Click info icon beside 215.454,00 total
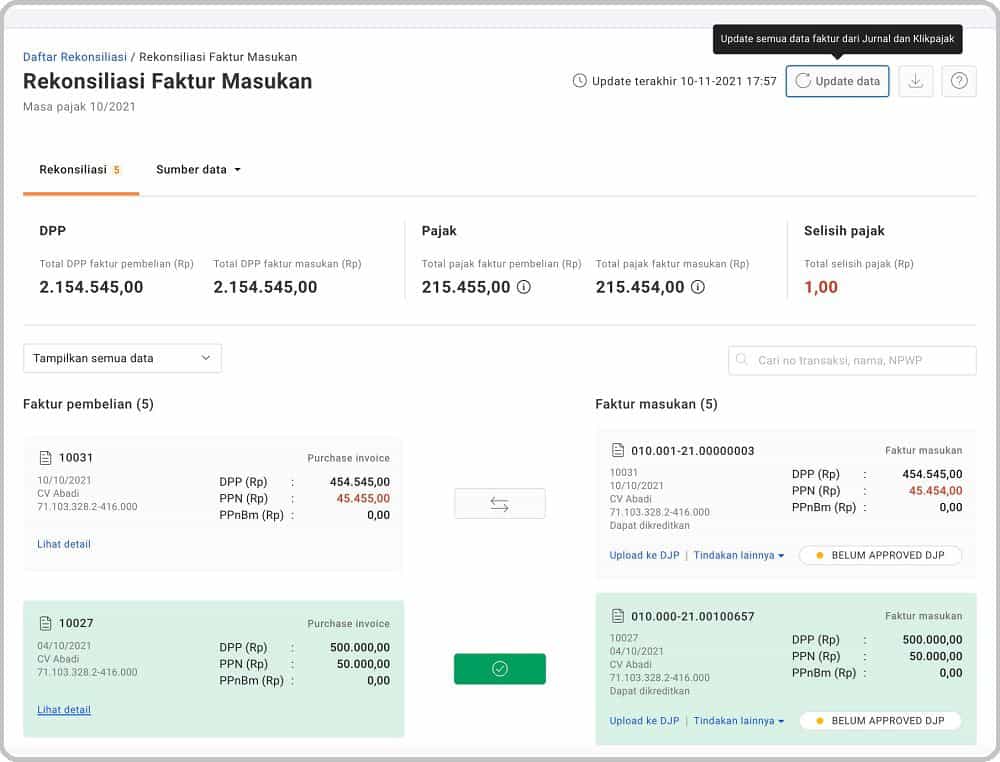Image resolution: width=1000 pixels, height=762 pixels. 698,287
